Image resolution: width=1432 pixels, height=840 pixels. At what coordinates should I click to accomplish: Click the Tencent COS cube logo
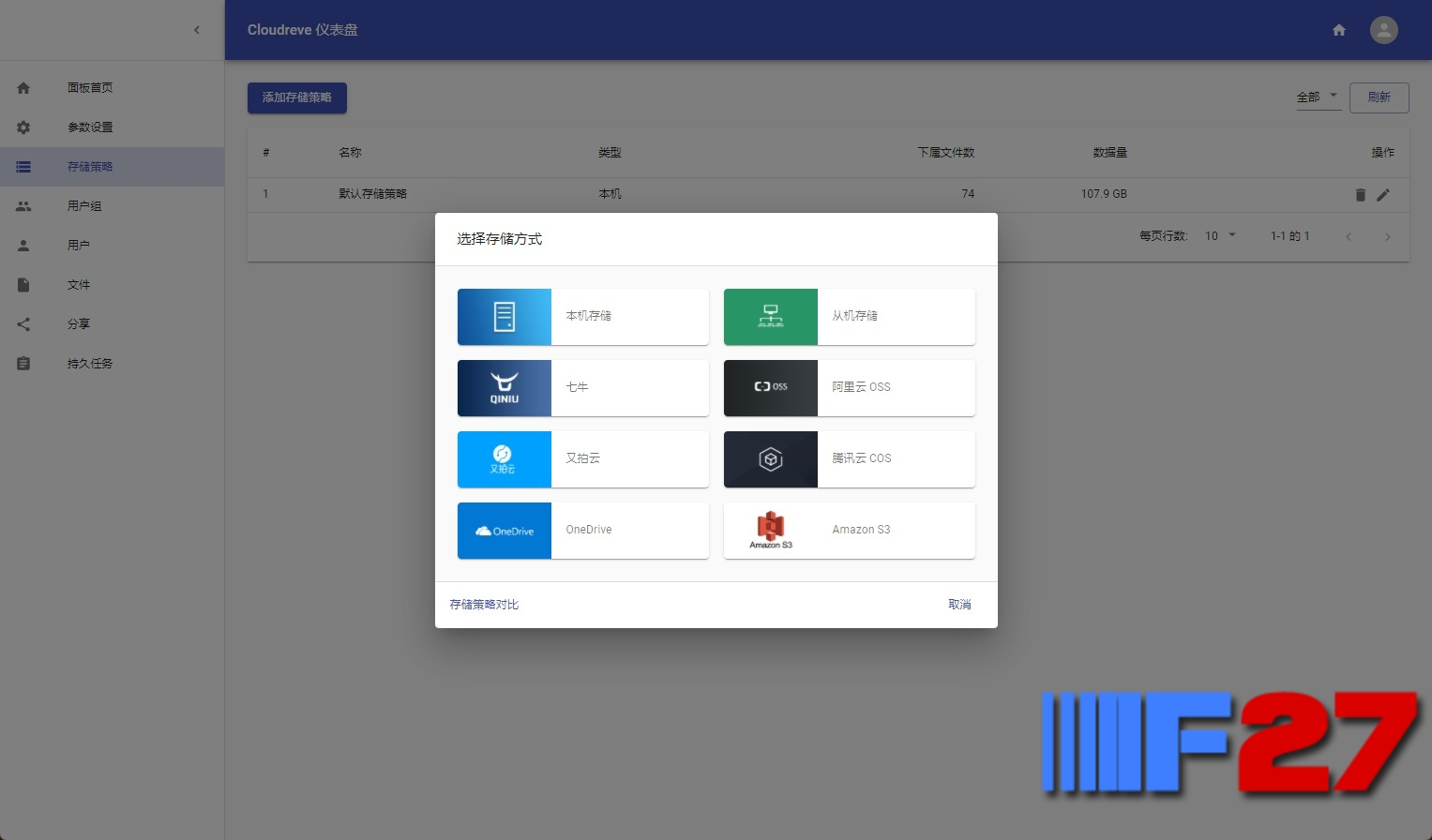tap(771, 459)
